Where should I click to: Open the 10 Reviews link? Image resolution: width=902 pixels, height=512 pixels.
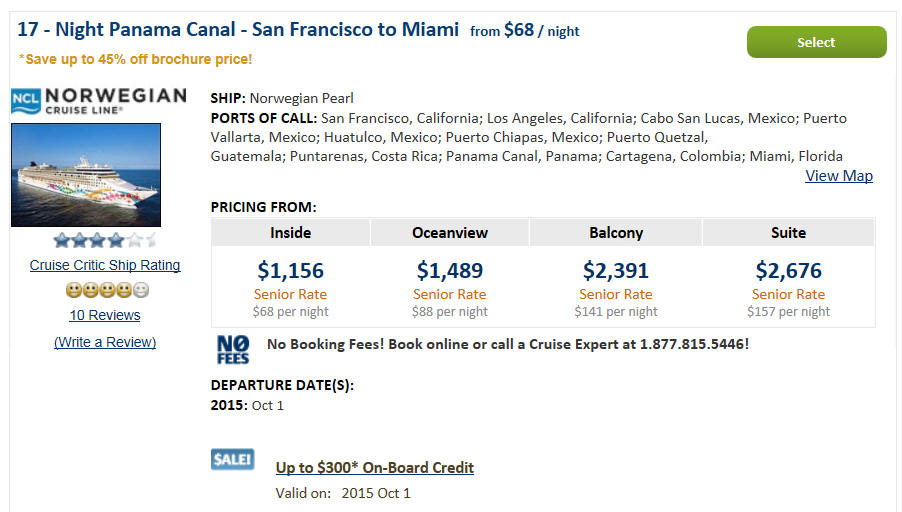point(105,315)
